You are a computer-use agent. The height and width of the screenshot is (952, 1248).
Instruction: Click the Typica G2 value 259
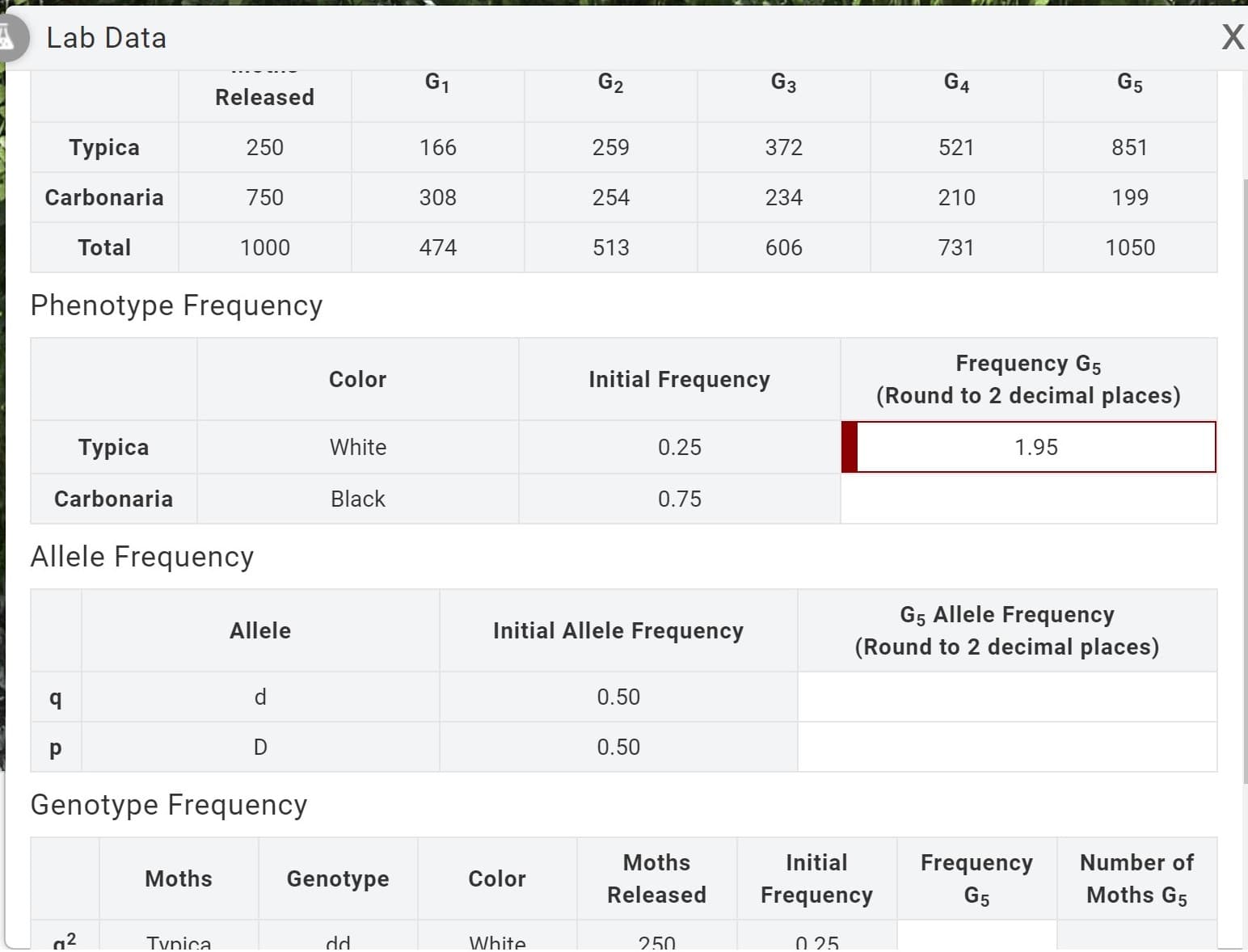tap(610, 147)
